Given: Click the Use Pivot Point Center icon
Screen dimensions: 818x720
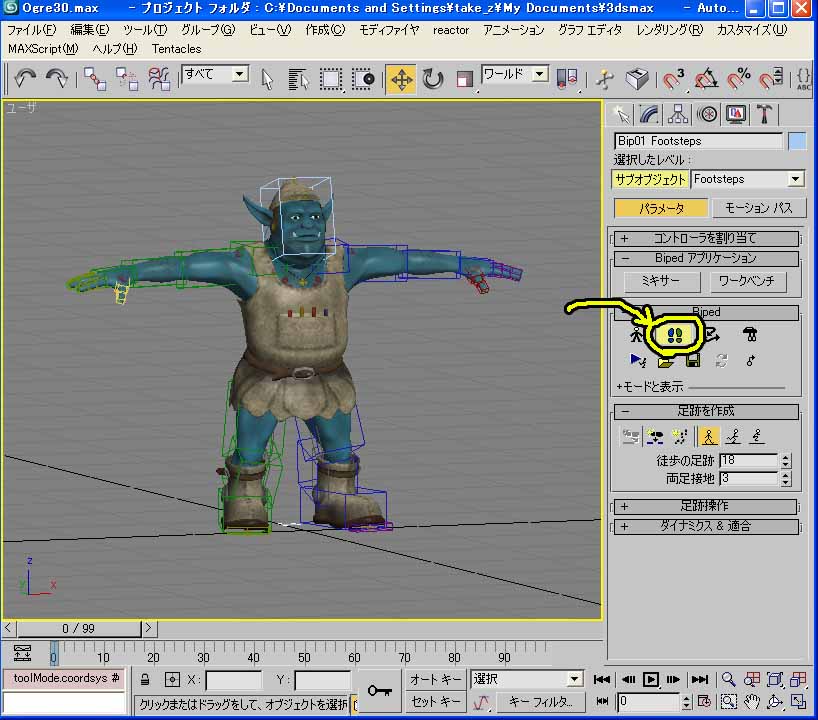Looking at the screenshot, I should point(567,79).
